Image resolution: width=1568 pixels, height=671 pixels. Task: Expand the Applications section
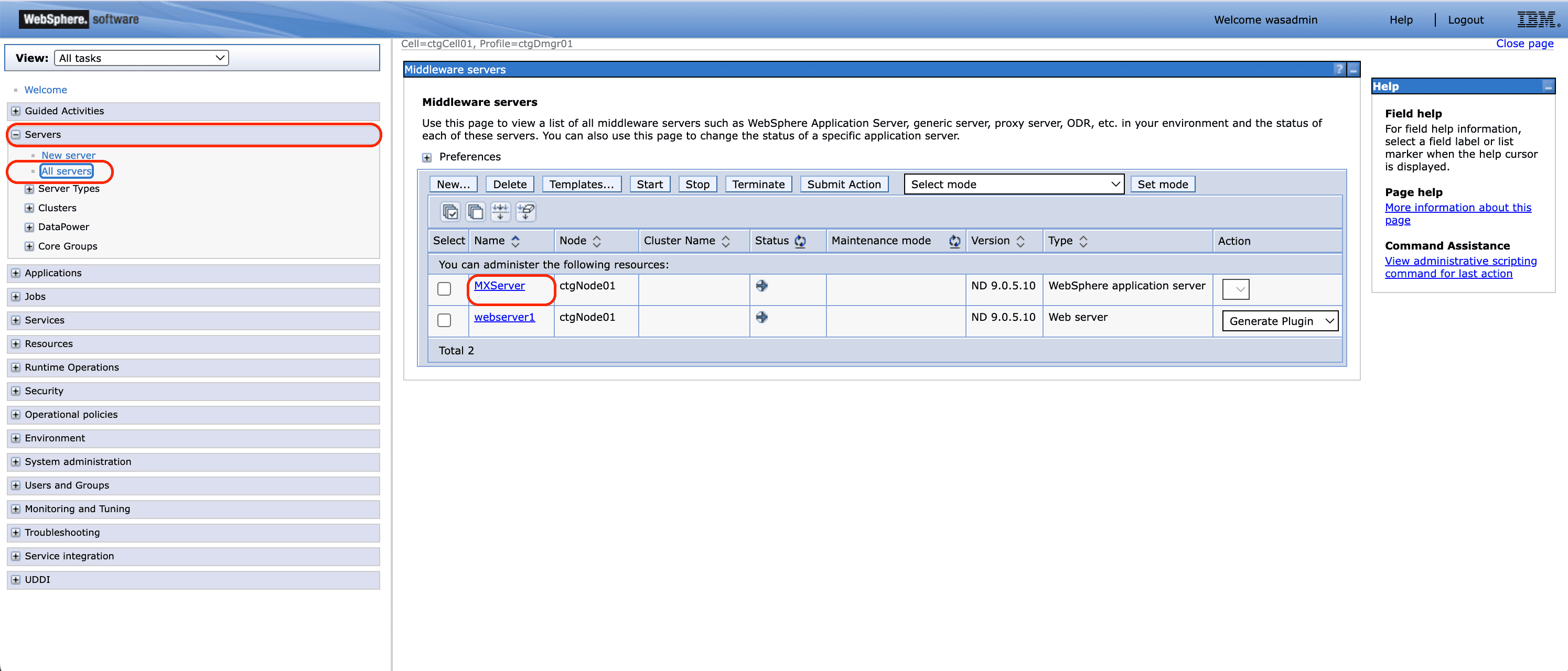[16, 273]
